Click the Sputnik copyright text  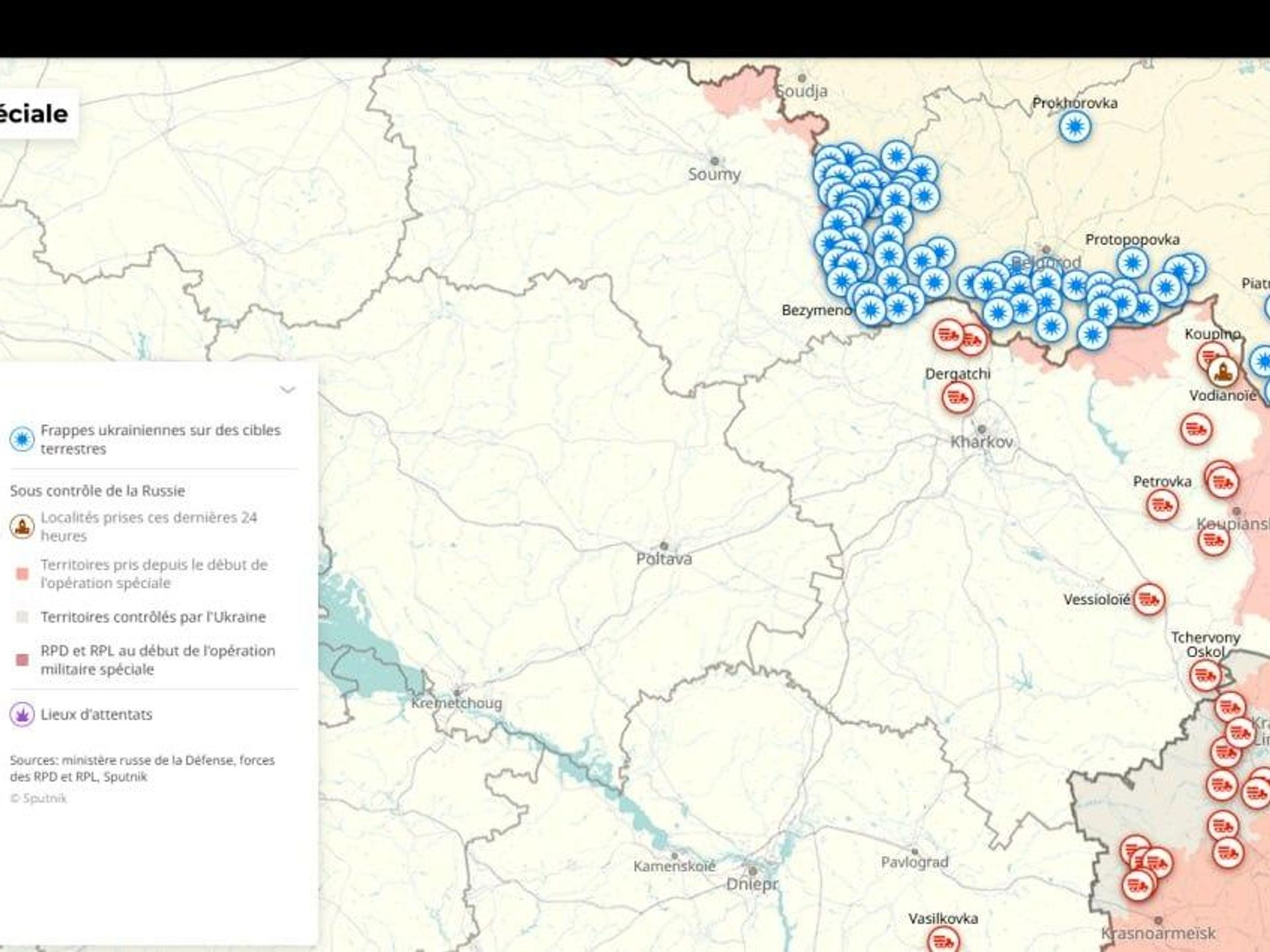38,799
